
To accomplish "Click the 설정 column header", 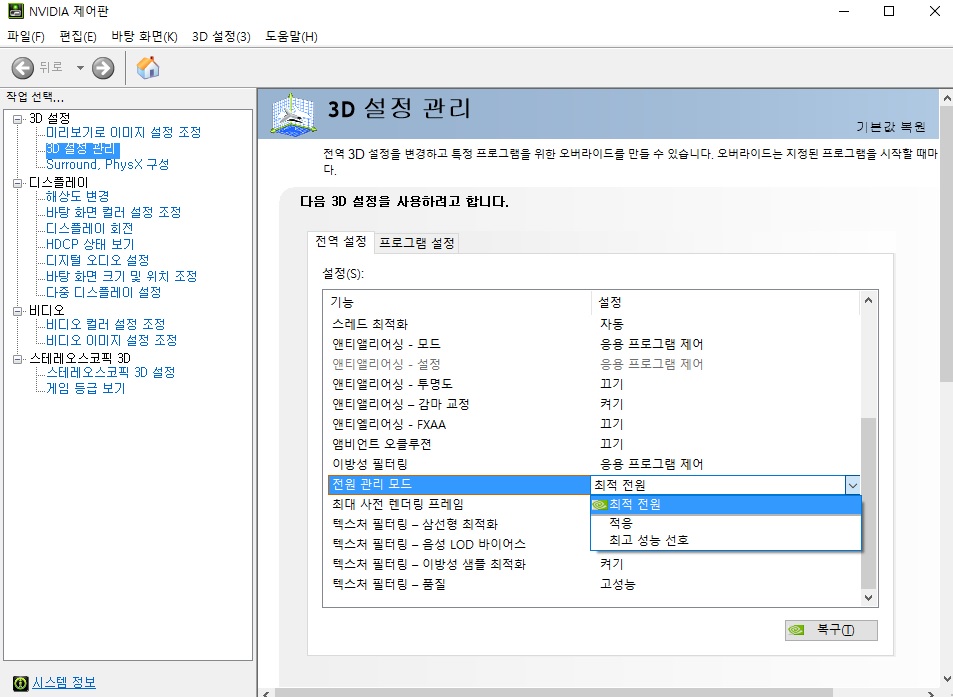I will click(x=725, y=302).
